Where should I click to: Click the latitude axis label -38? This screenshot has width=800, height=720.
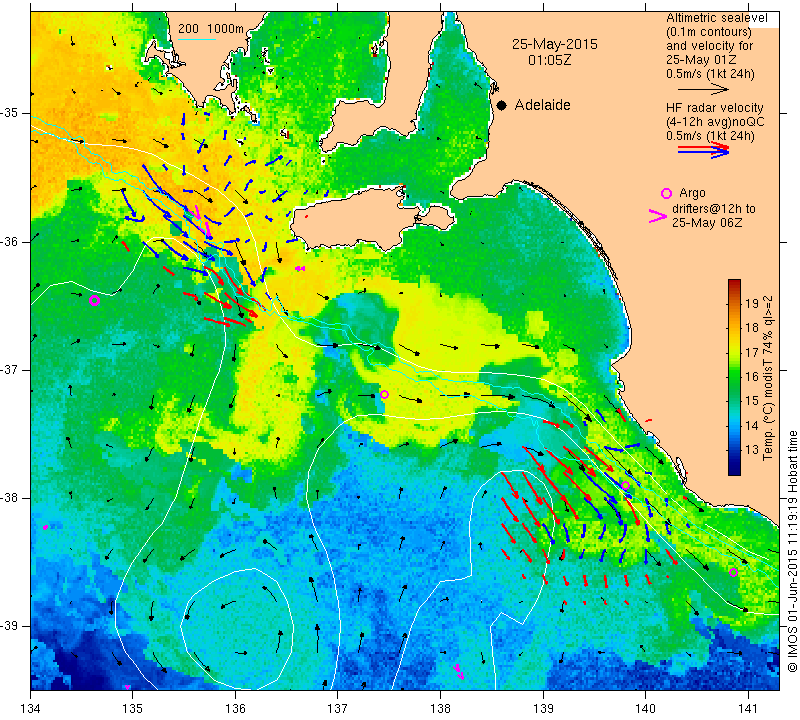tap(10, 498)
